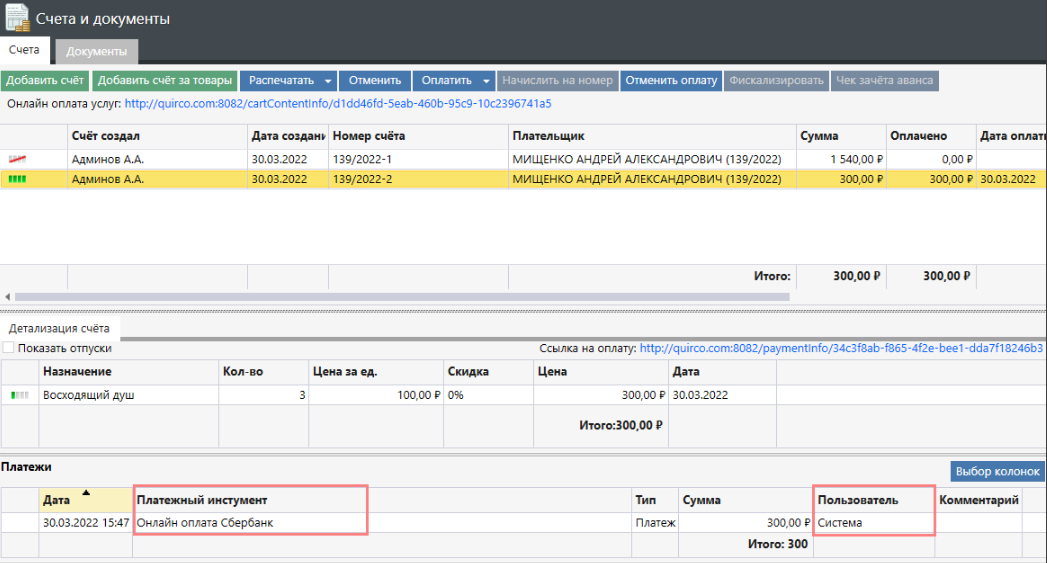Toggle the Показать отпуски checkbox
1047x563 pixels.
click(8, 348)
